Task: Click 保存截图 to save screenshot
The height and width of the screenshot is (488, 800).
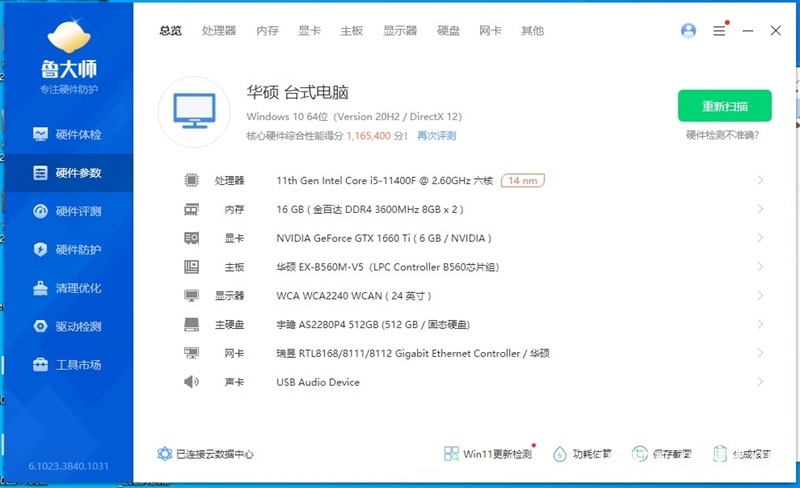Action: point(662,454)
